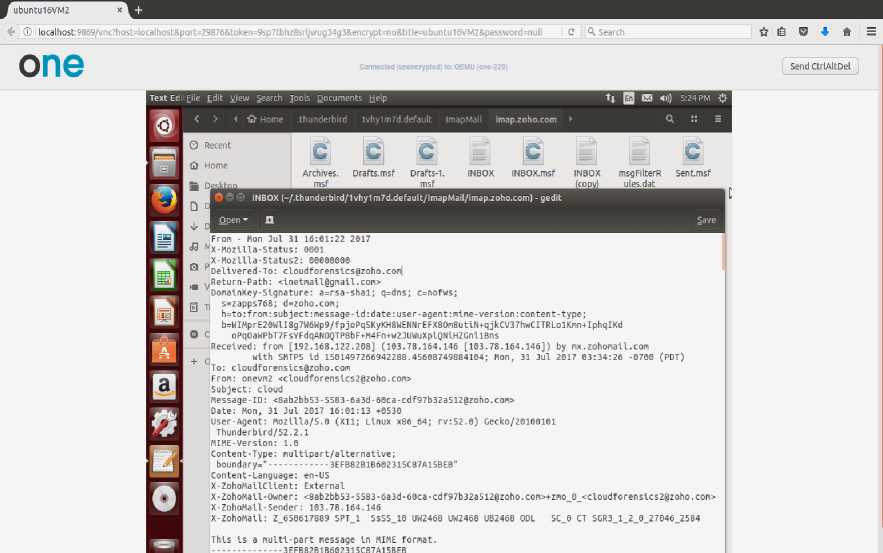Open System Settings from the dock
The height and width of the screenshot is (553, 883).
164,423
